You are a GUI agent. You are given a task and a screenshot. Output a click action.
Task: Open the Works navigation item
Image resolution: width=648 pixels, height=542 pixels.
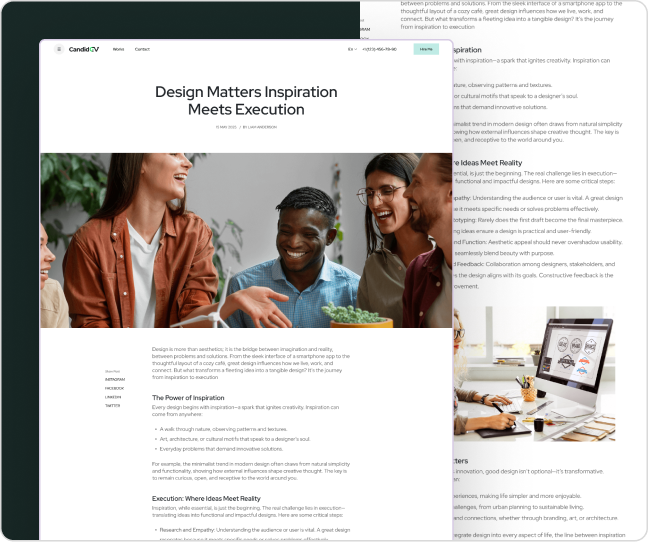coord(119,49)
